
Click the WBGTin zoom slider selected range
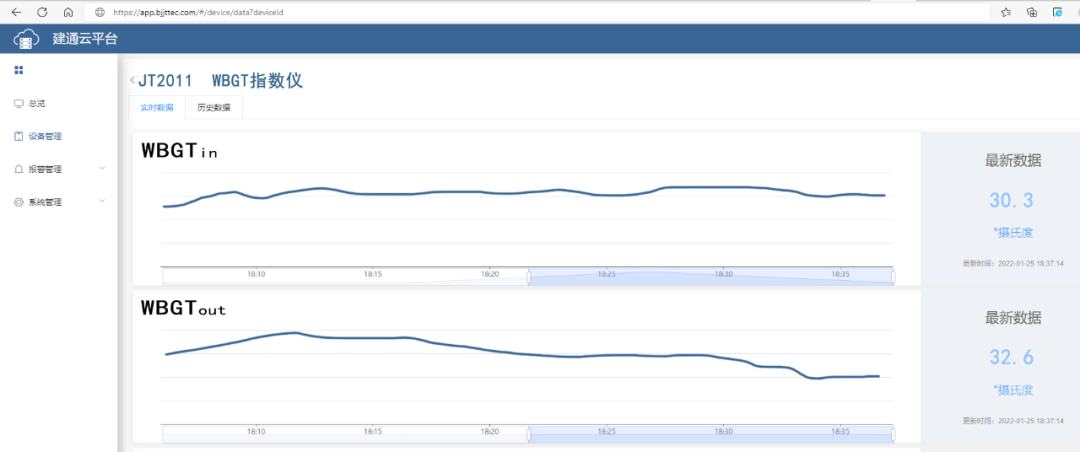point(710,276)
